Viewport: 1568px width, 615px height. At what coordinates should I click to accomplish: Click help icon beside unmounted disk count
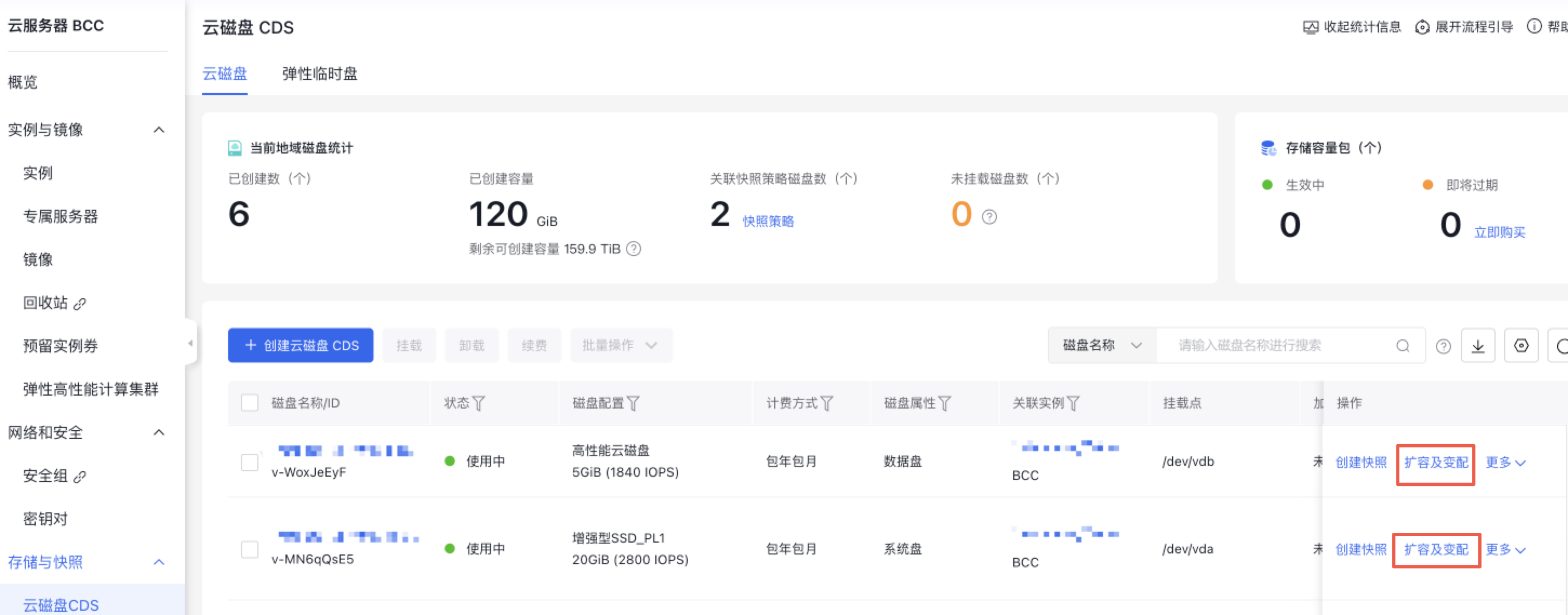(x=989, y=217)
